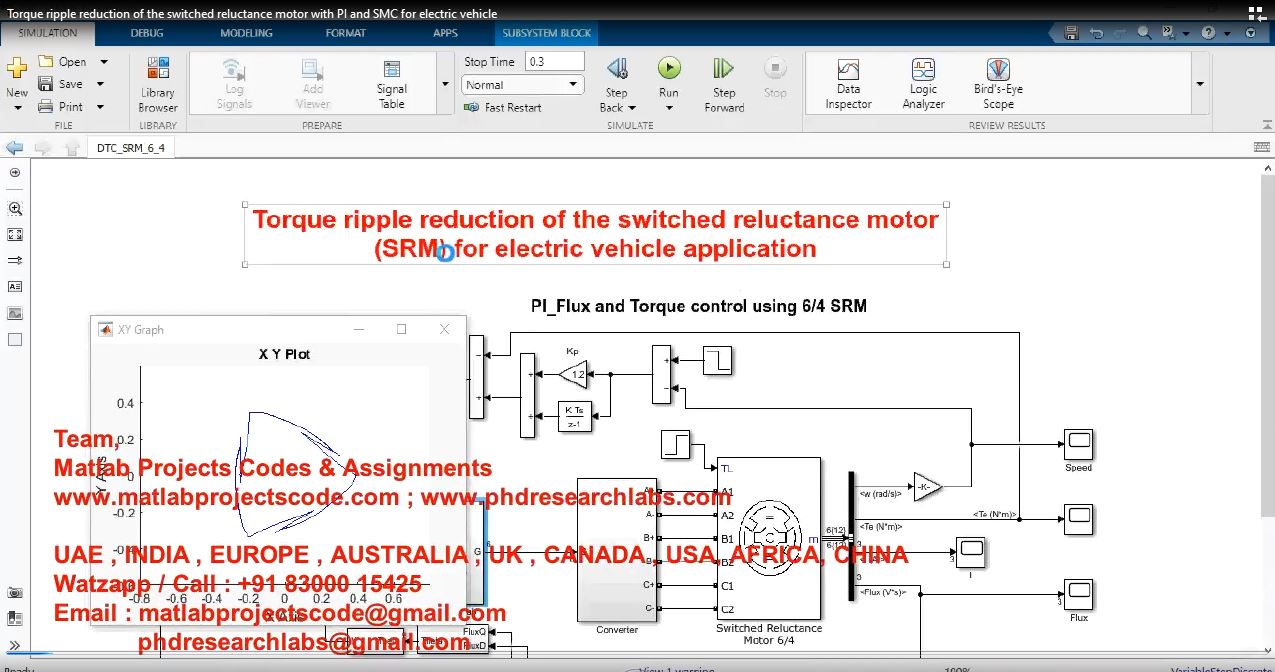Image resolution: width=1275 pixels, height=672 pixels.
Task: Click the zoom in canvas icon
Action: [x=15, y=209]
